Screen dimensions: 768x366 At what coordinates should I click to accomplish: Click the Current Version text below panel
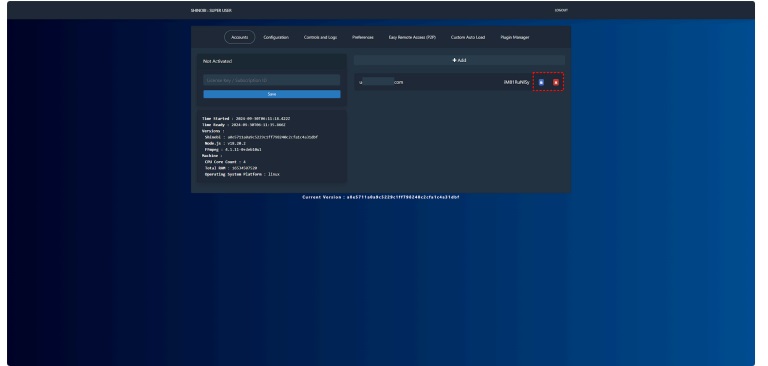pyautogui.click(x=381, y=197)
